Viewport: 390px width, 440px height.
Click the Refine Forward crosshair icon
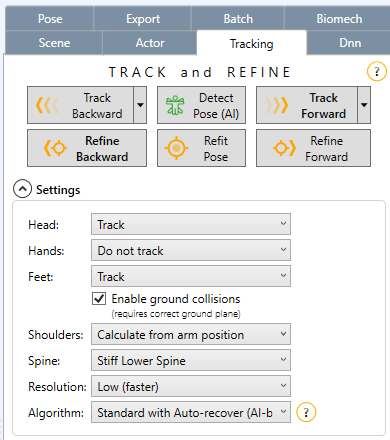[x=284, y=148]
